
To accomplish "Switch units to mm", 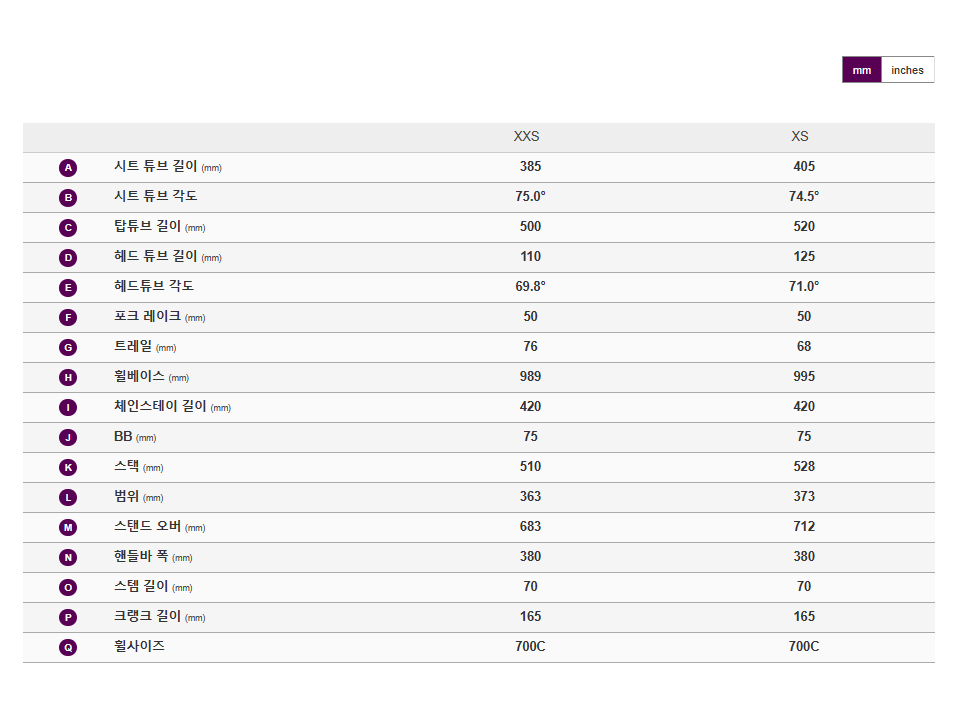I will (x=861, y=70).
